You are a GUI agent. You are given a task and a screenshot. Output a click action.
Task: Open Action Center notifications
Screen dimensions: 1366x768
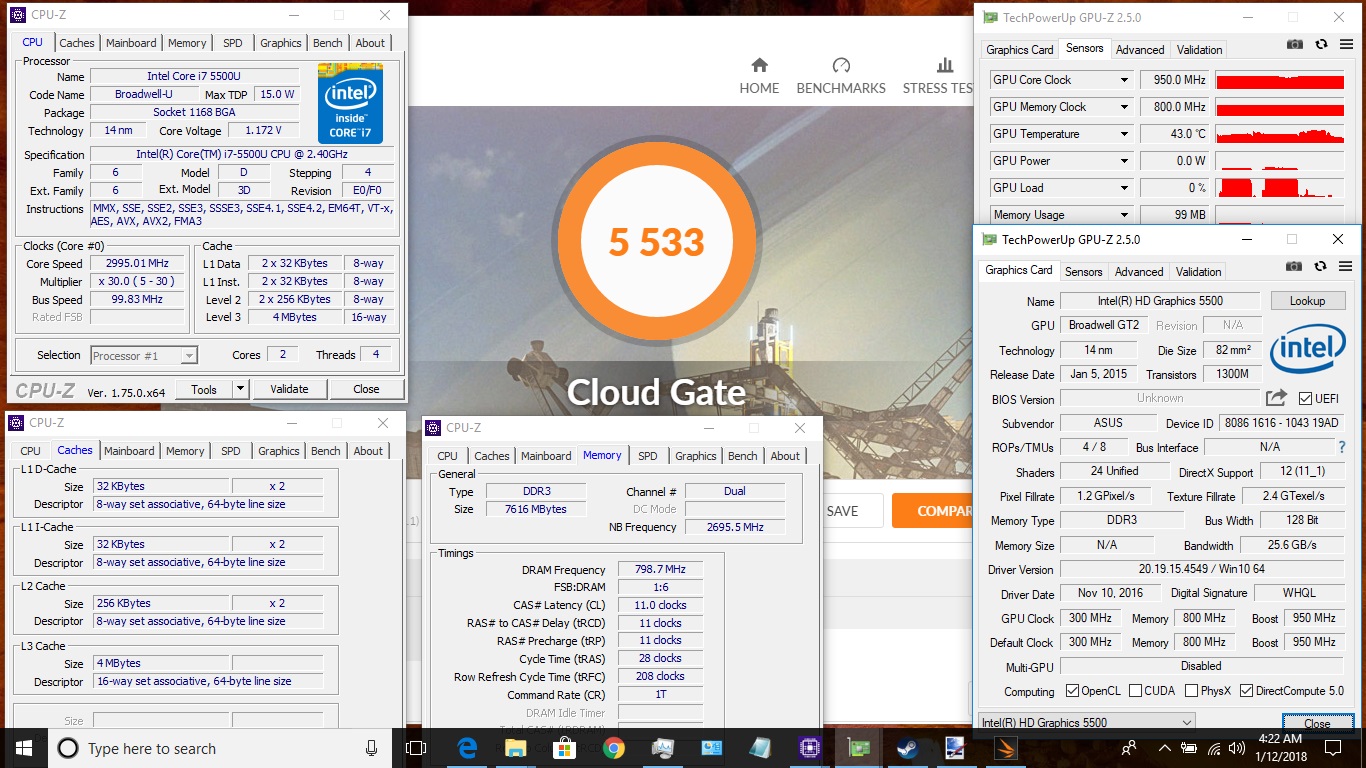point(1333,748)
